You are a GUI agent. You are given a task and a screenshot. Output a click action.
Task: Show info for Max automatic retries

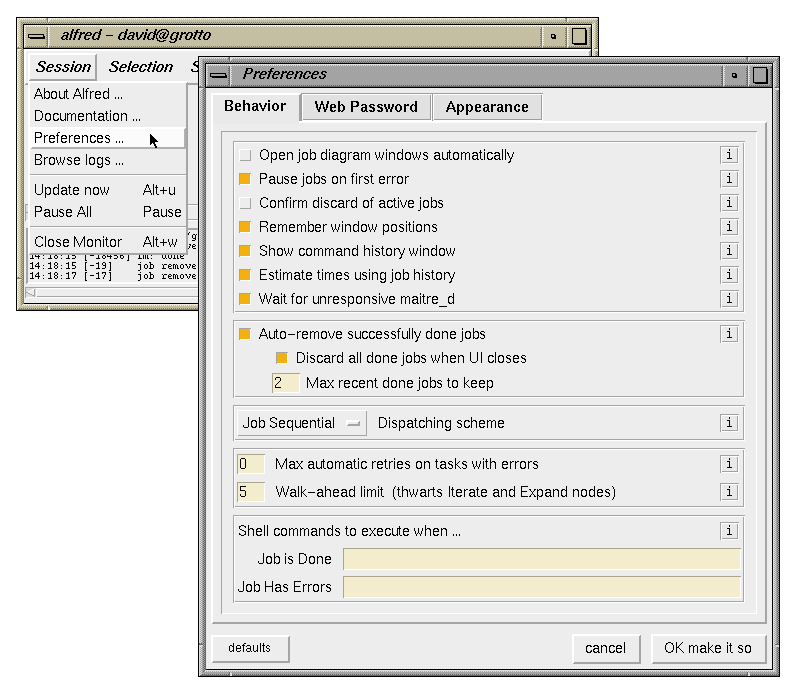[729, 464]
